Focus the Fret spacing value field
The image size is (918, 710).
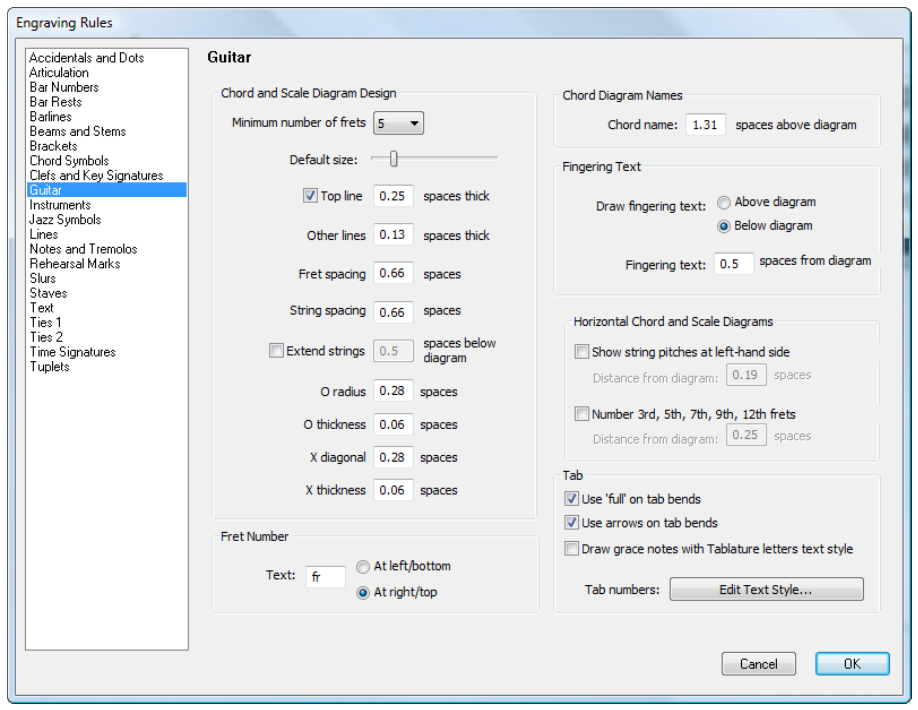[x=393, y=274]
